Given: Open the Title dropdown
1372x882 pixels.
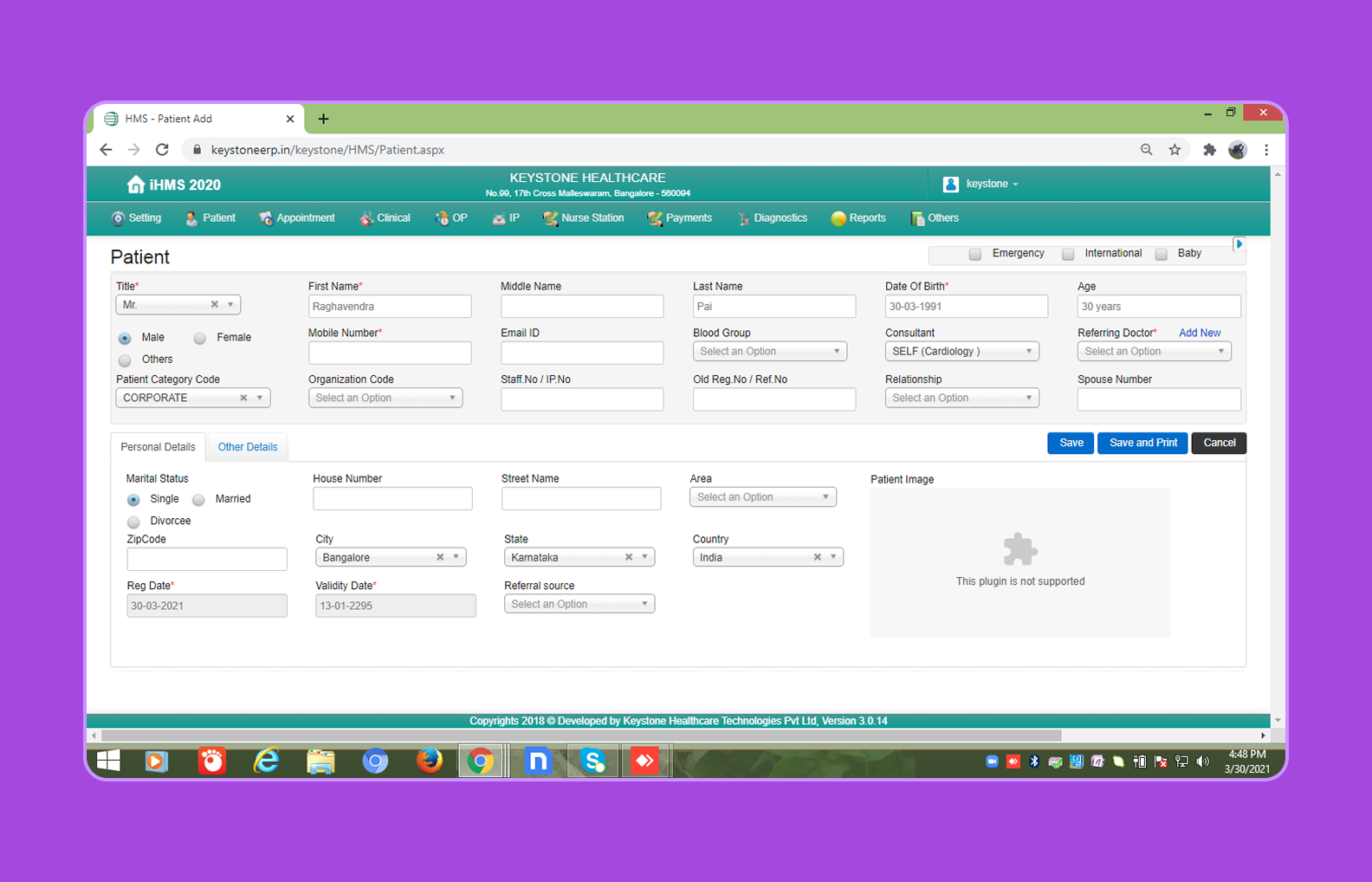Looking at the screenshot, I should pos(178,305).
